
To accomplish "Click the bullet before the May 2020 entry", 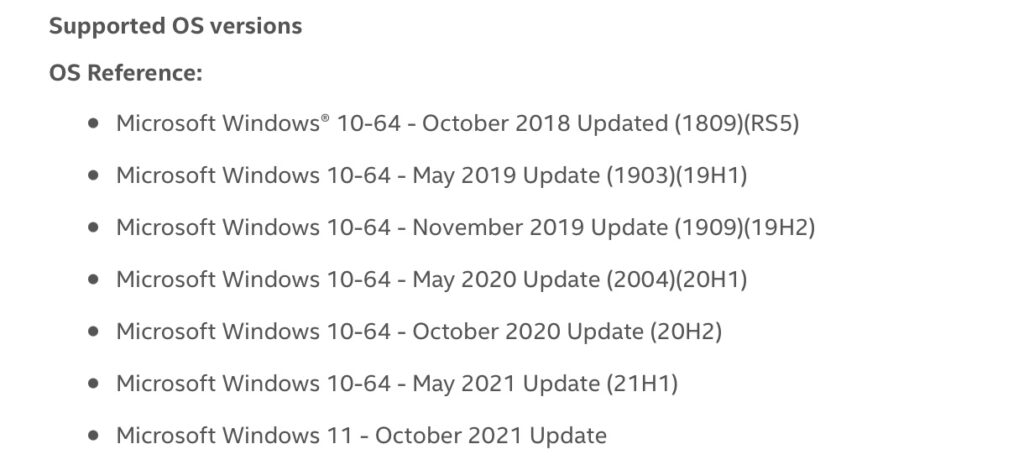I will pyautogui.click(x=93, y=280).
